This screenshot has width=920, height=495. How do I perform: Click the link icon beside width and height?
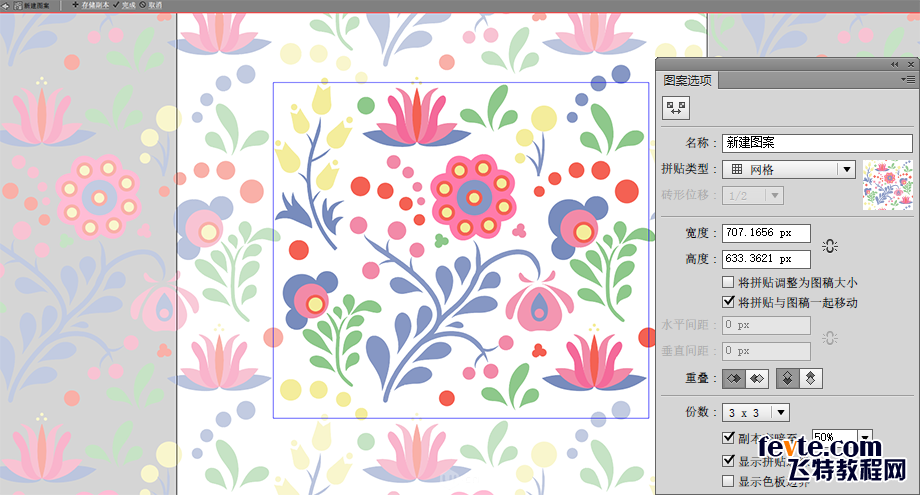coord(830,246)
